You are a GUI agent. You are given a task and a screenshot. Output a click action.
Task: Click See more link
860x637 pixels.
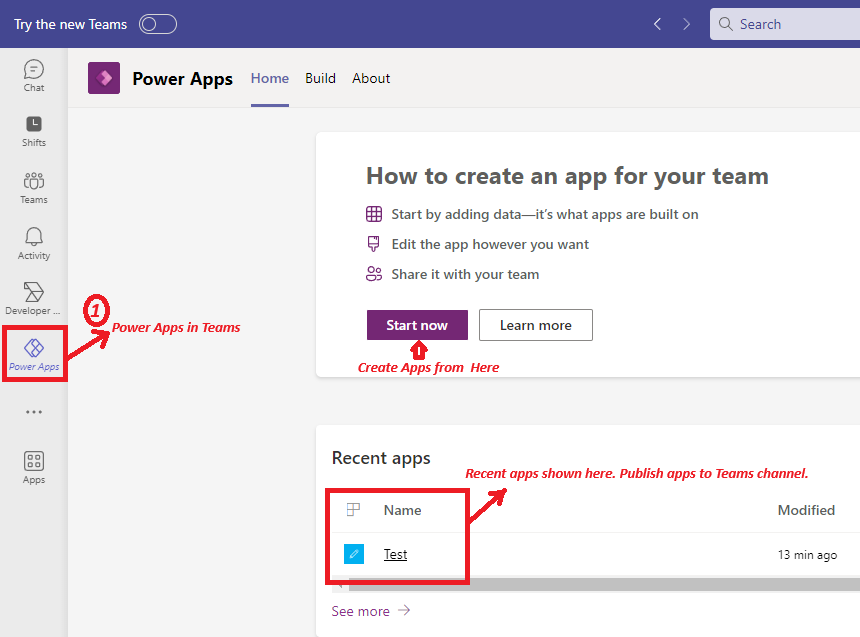click(371, 611)
